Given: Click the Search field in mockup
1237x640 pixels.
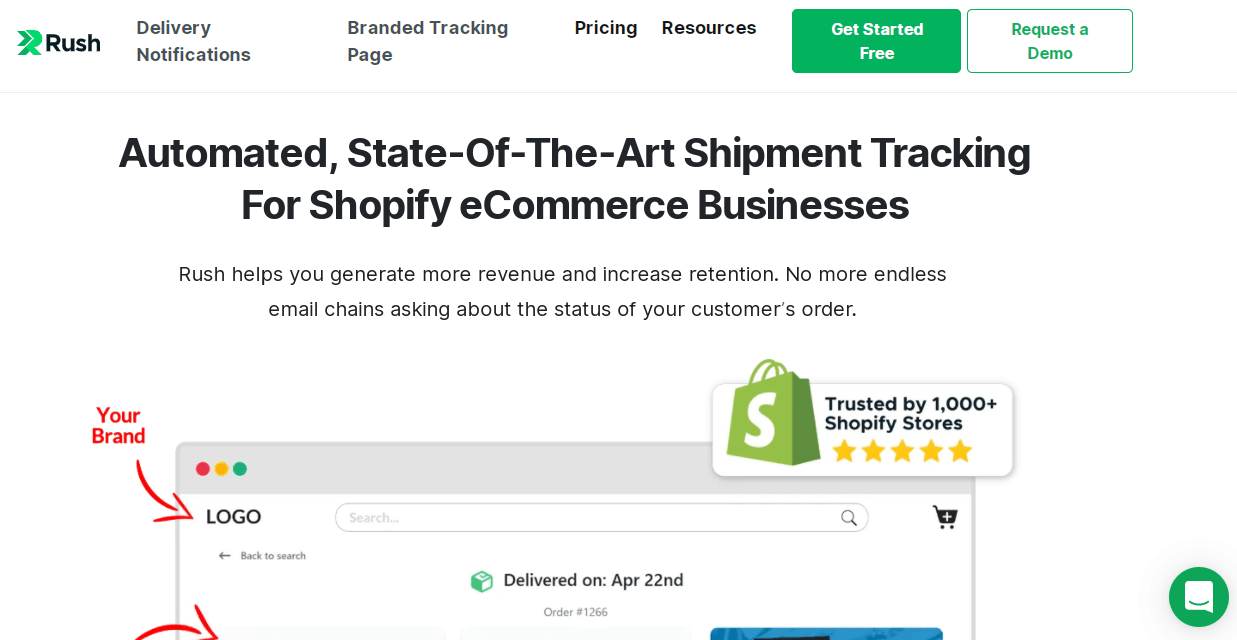Looking at the screenshot, I should coord(601,517).
